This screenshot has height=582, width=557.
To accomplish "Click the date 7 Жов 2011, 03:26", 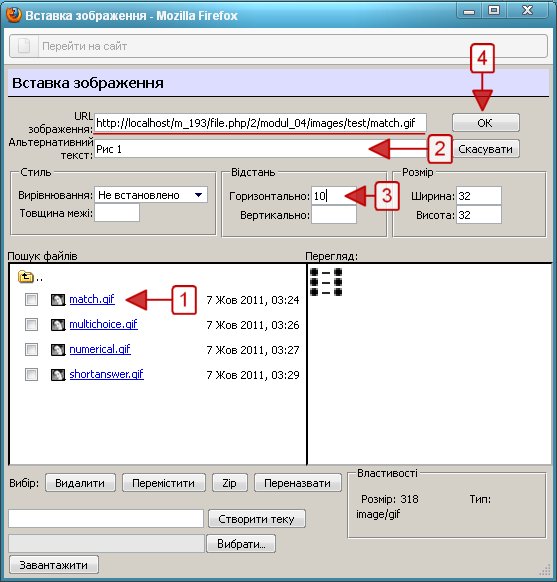I will (253, 325).
